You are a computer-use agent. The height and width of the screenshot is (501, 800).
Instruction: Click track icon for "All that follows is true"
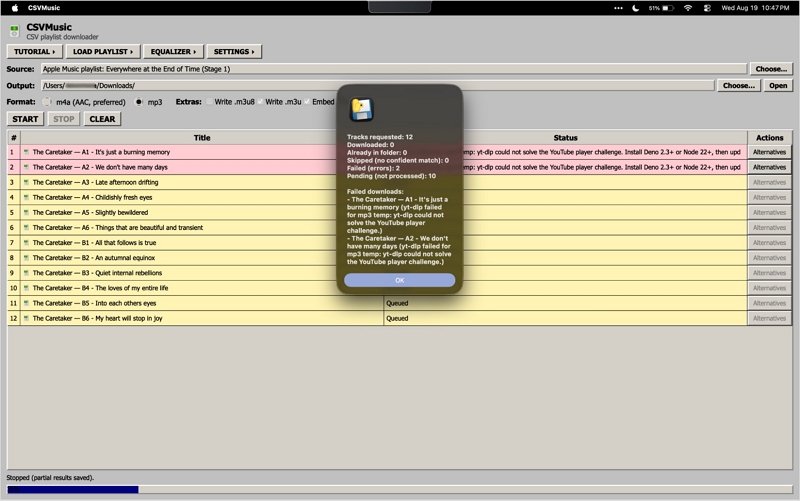pyautogui.click(x=26, y=242)
